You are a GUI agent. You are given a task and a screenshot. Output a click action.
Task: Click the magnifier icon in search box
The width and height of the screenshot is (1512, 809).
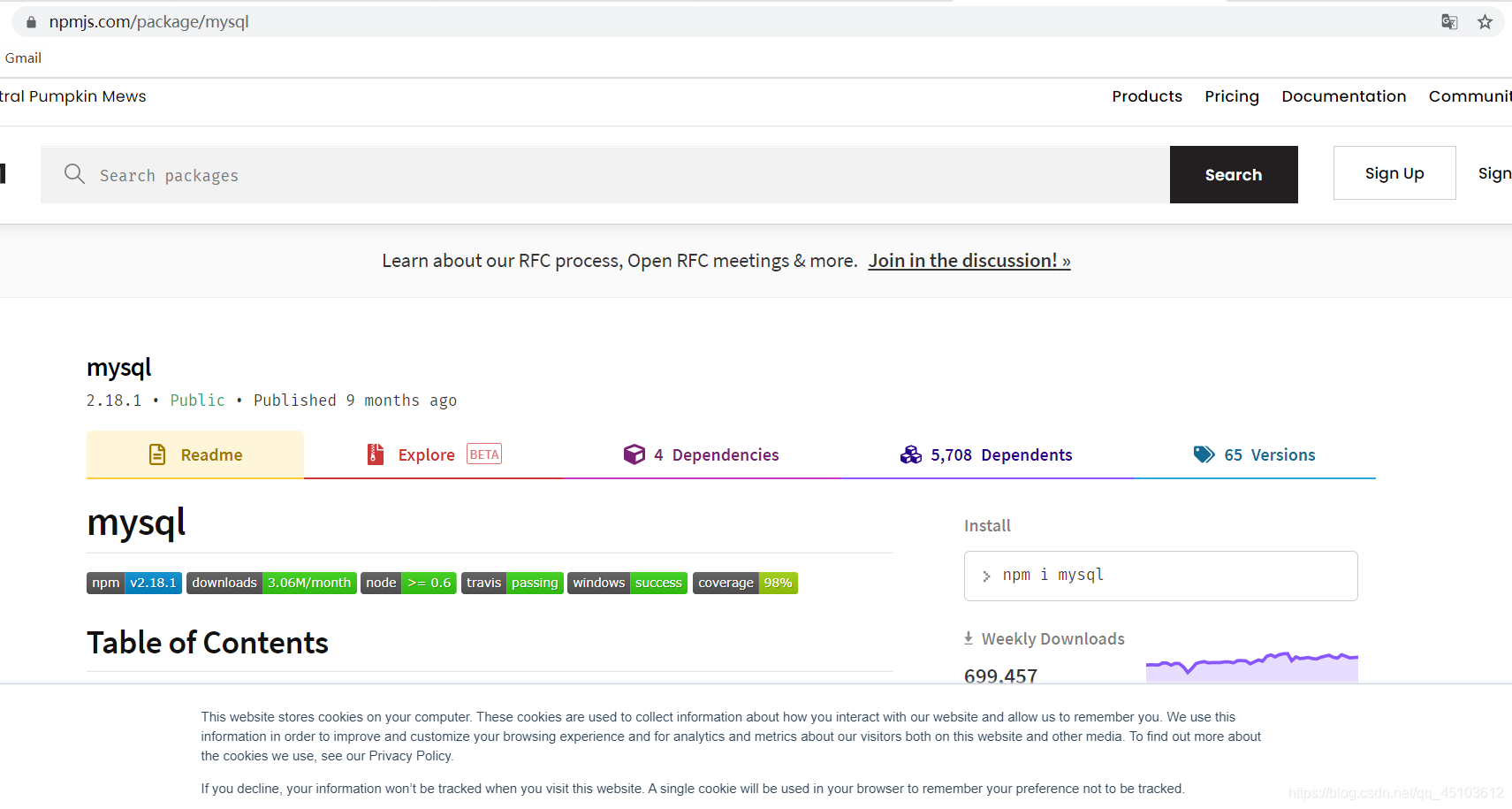[x=75, y=174]
